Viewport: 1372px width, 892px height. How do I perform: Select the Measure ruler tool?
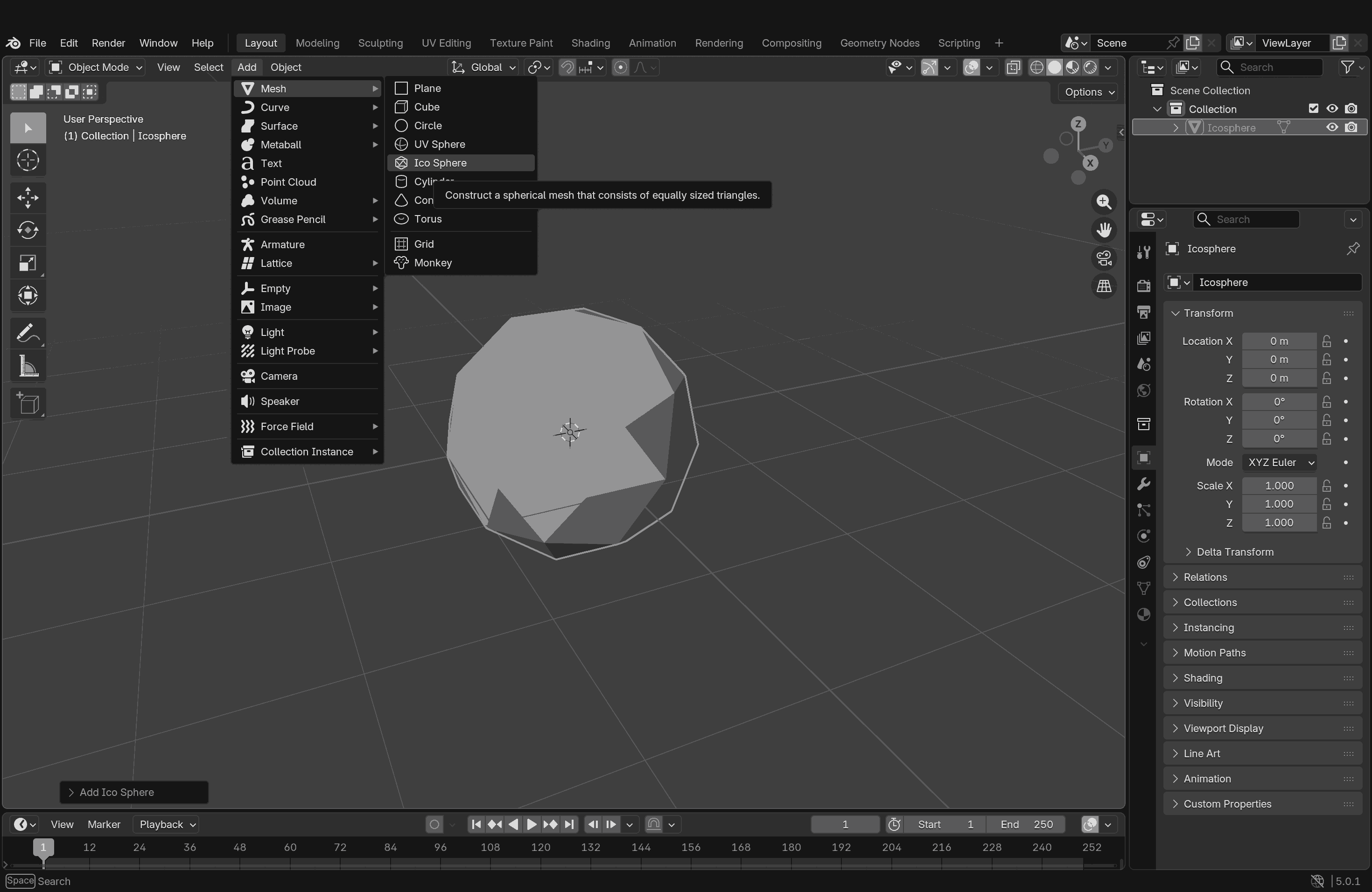click(x=28, y=367)
